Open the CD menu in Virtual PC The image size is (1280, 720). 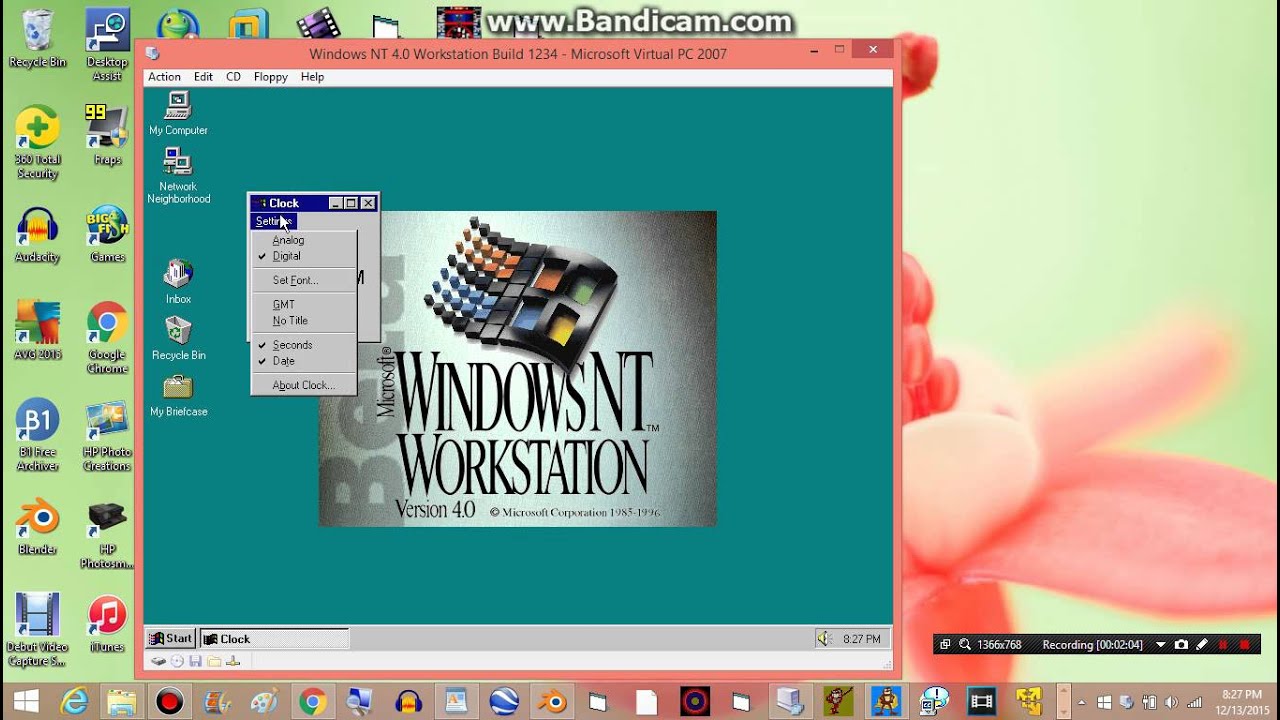[x=233, y=77]
